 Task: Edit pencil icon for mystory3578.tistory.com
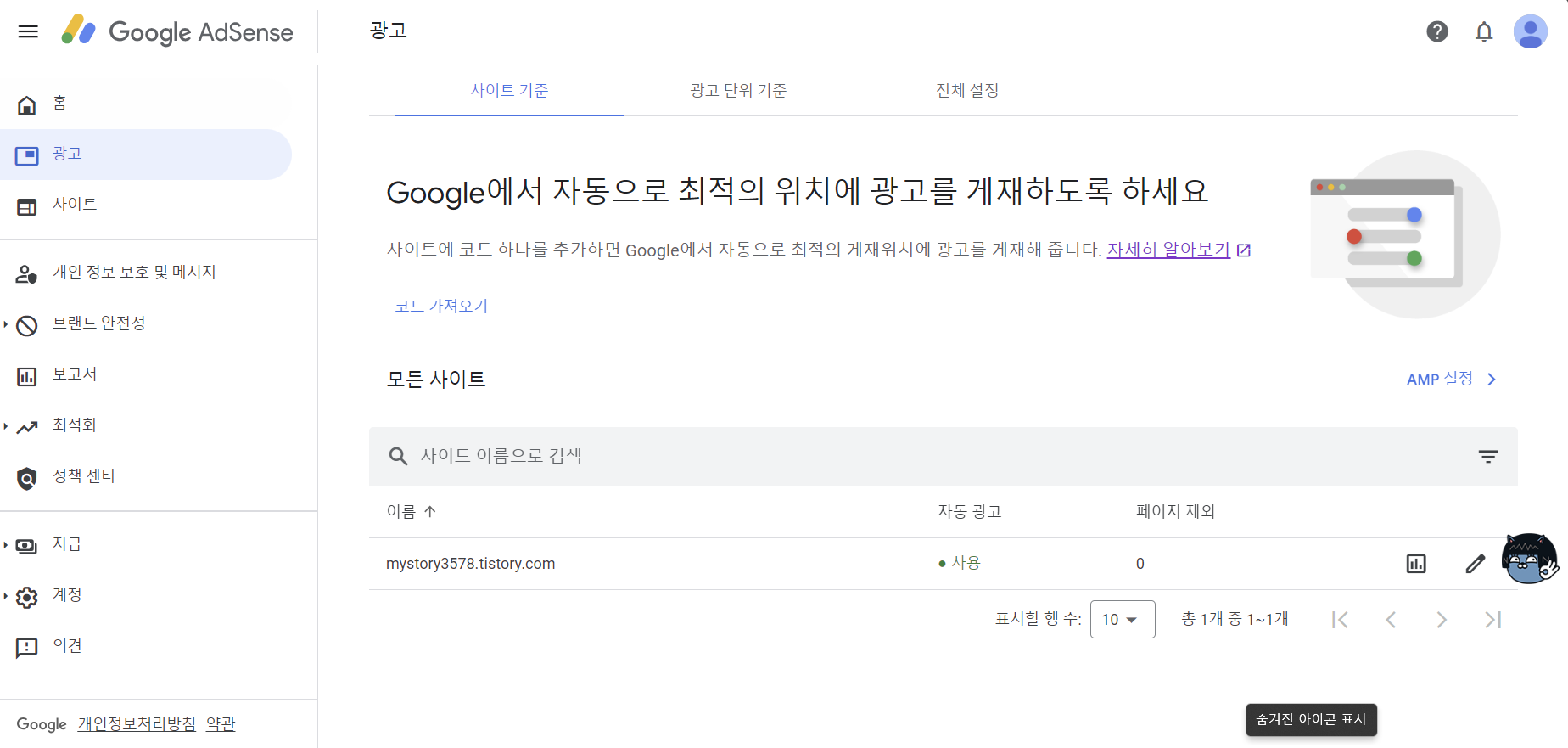[1476, 564]
